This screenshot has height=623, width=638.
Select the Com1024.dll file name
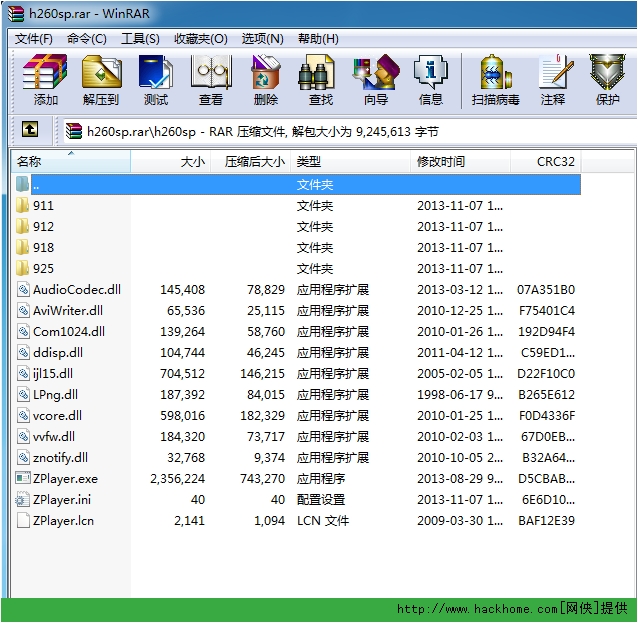click(x=69, y=331)
